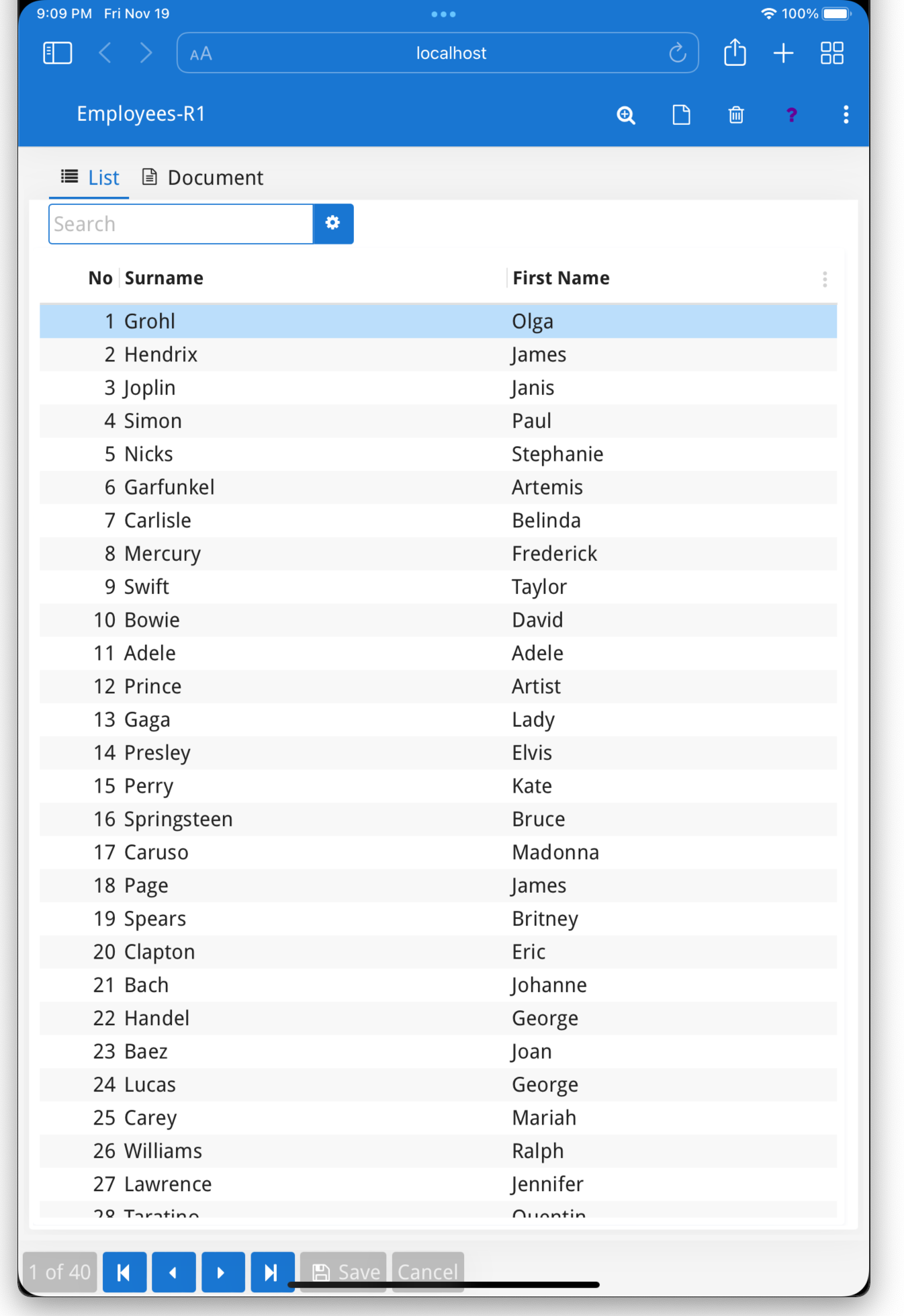Open help via the purple question mark

(x=791, y=114)
